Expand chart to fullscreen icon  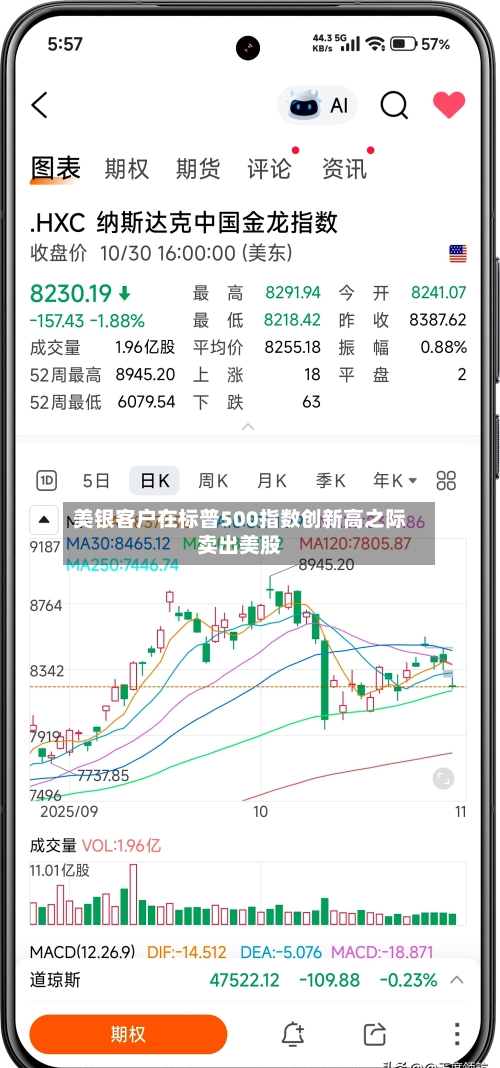[443, 779]
